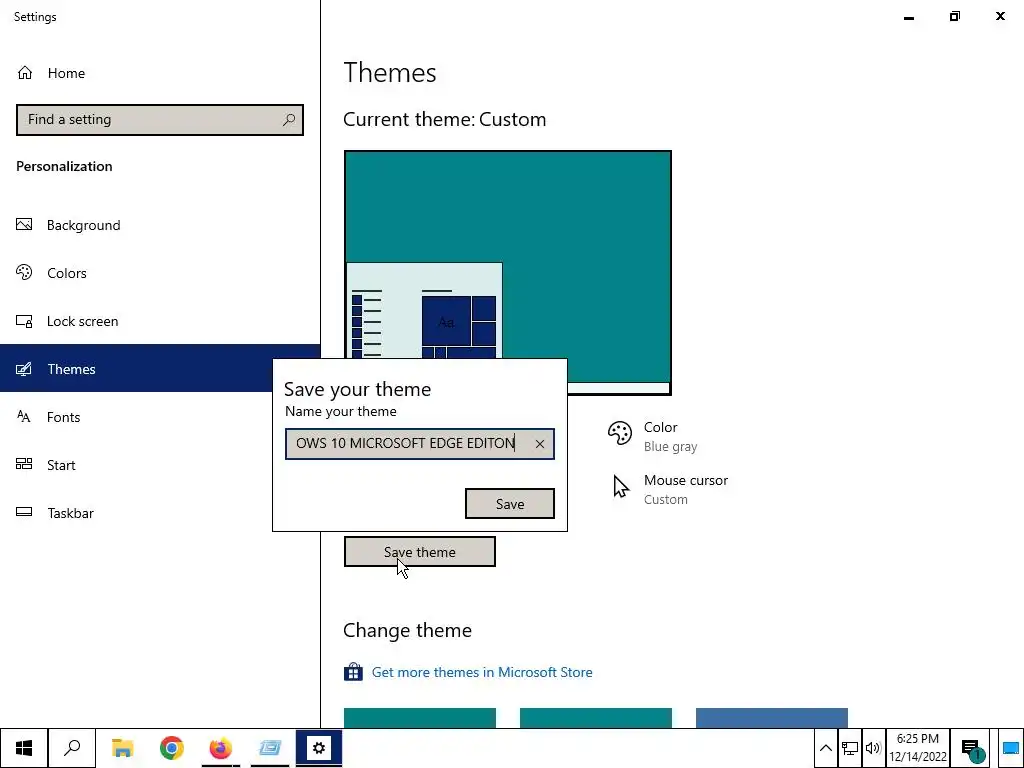Click the Home house icon
The width and height of the screenshot is (1024, 768).
pos(25,72)
